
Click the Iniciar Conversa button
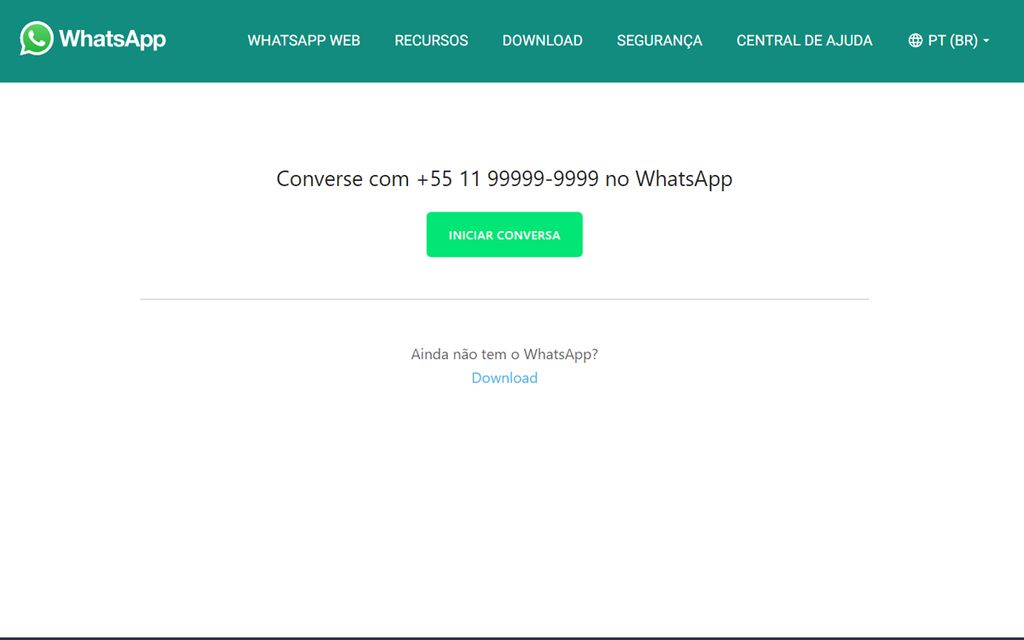click(504, 234)
